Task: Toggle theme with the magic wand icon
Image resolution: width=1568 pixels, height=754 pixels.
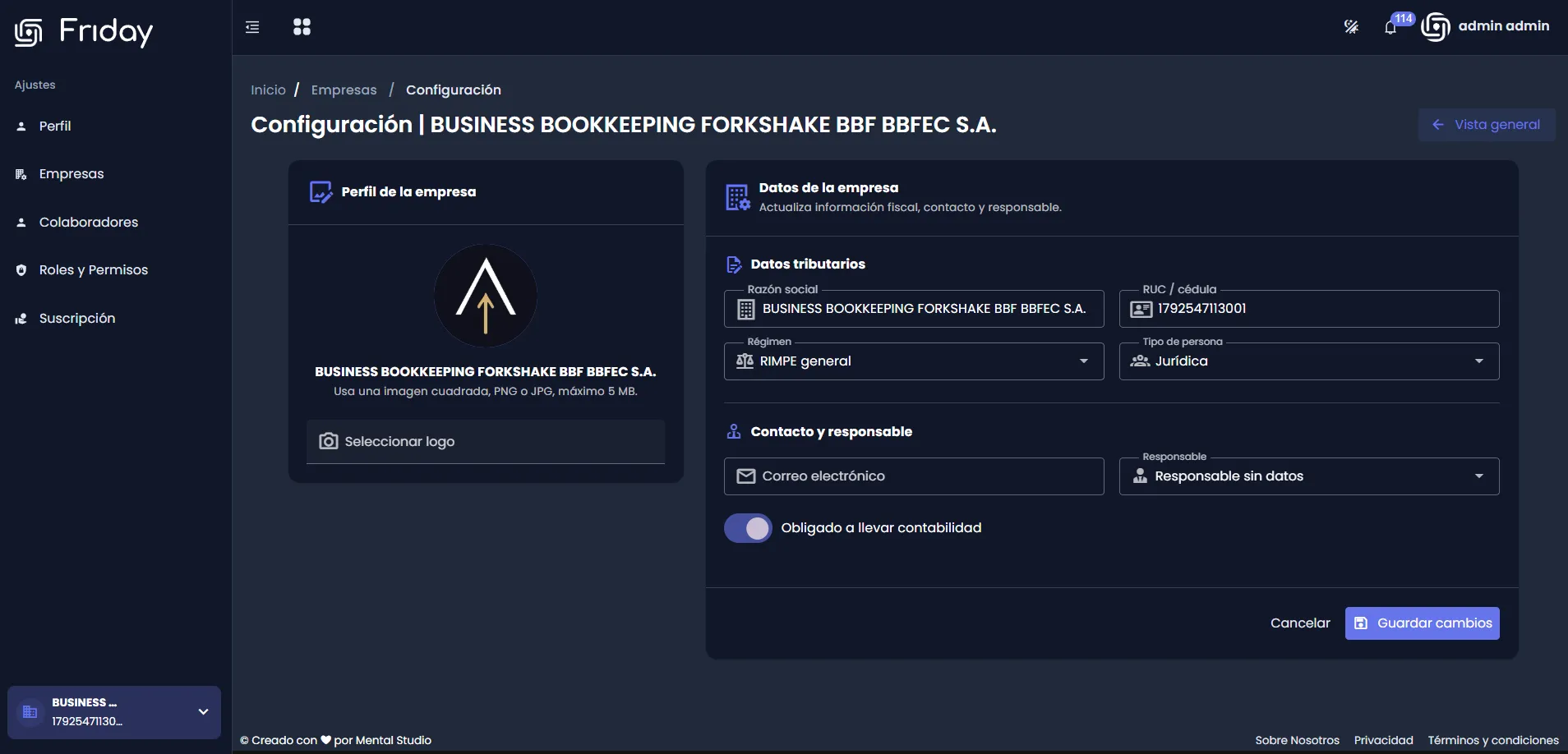Action: 1351,27
